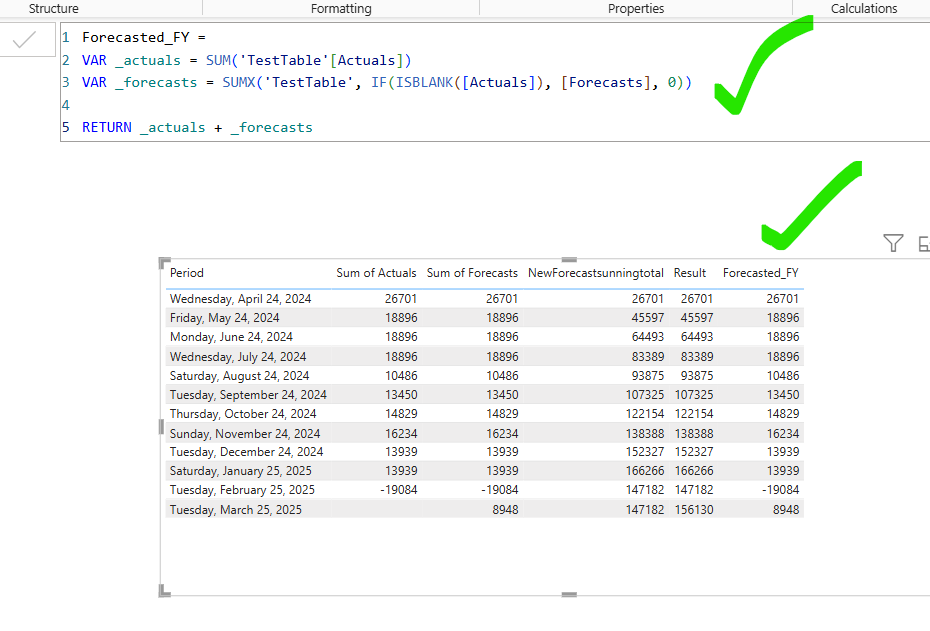Click the focus mode icon beside filter
The image size is (930, 631).
[925, 243]
